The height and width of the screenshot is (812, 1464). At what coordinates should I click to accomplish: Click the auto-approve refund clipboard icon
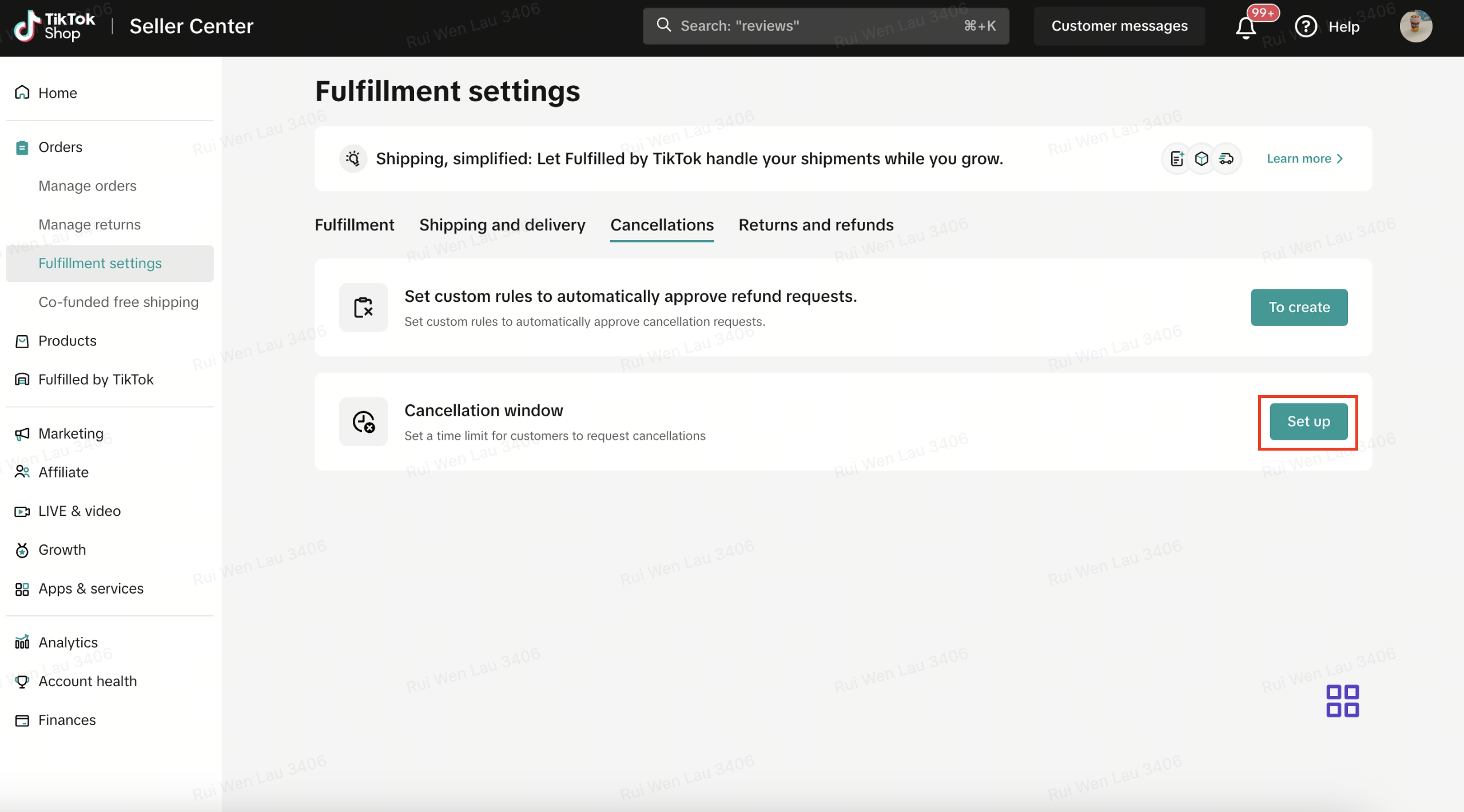[363, 308]
